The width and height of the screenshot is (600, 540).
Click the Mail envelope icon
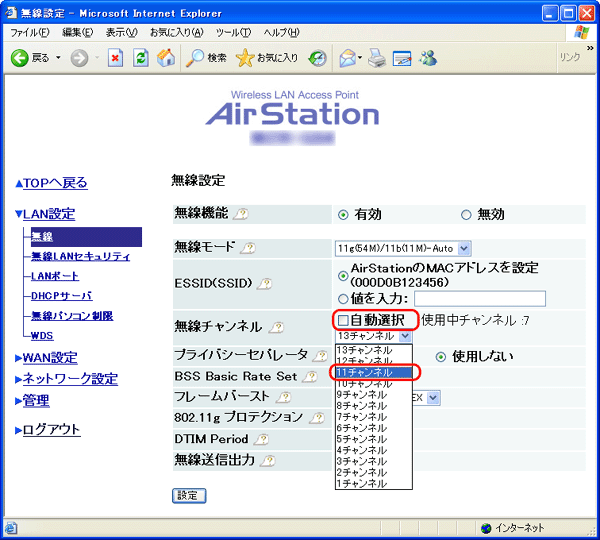coord(347,59)
